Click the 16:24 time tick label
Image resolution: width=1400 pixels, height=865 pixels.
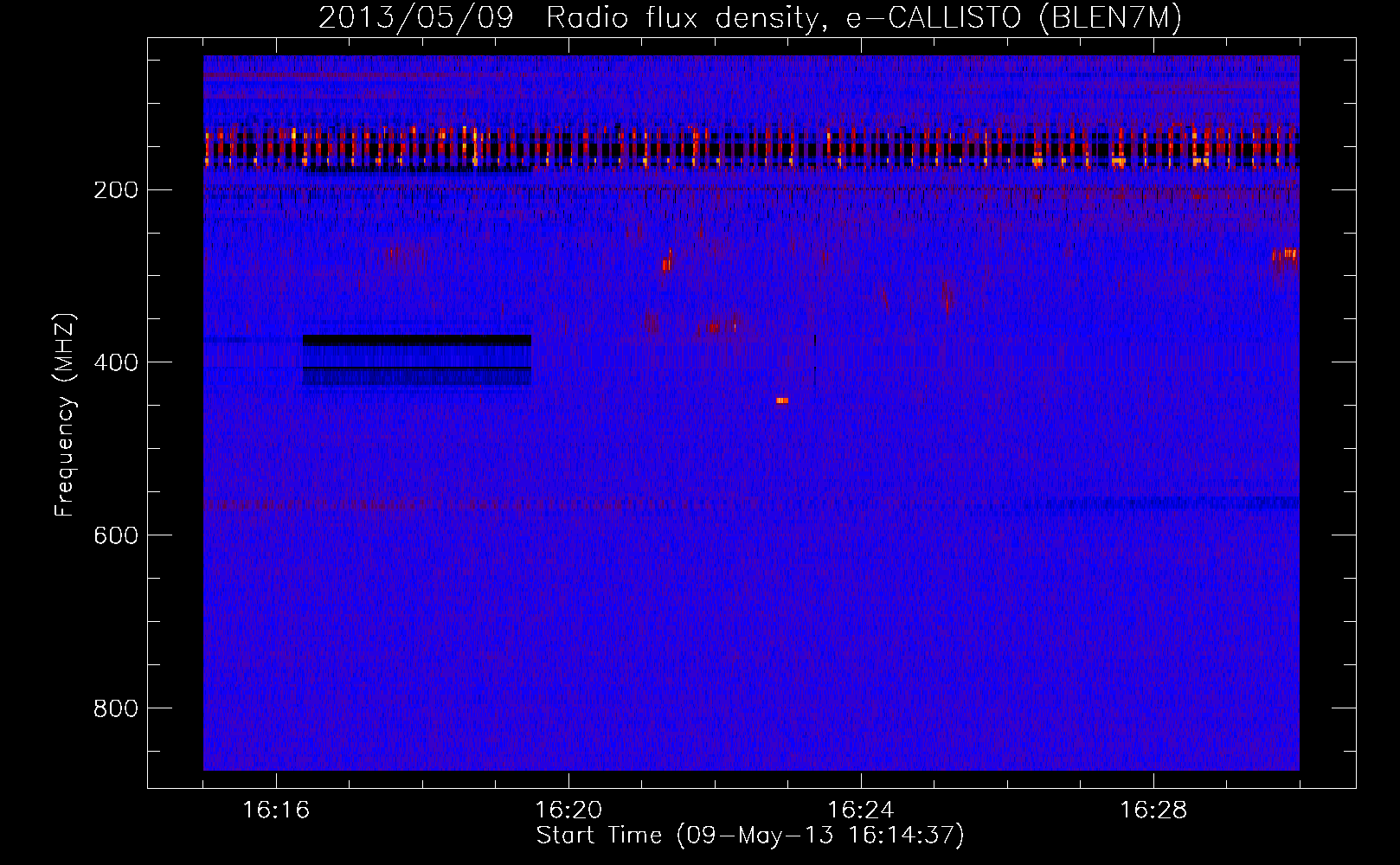click(861, 810)
